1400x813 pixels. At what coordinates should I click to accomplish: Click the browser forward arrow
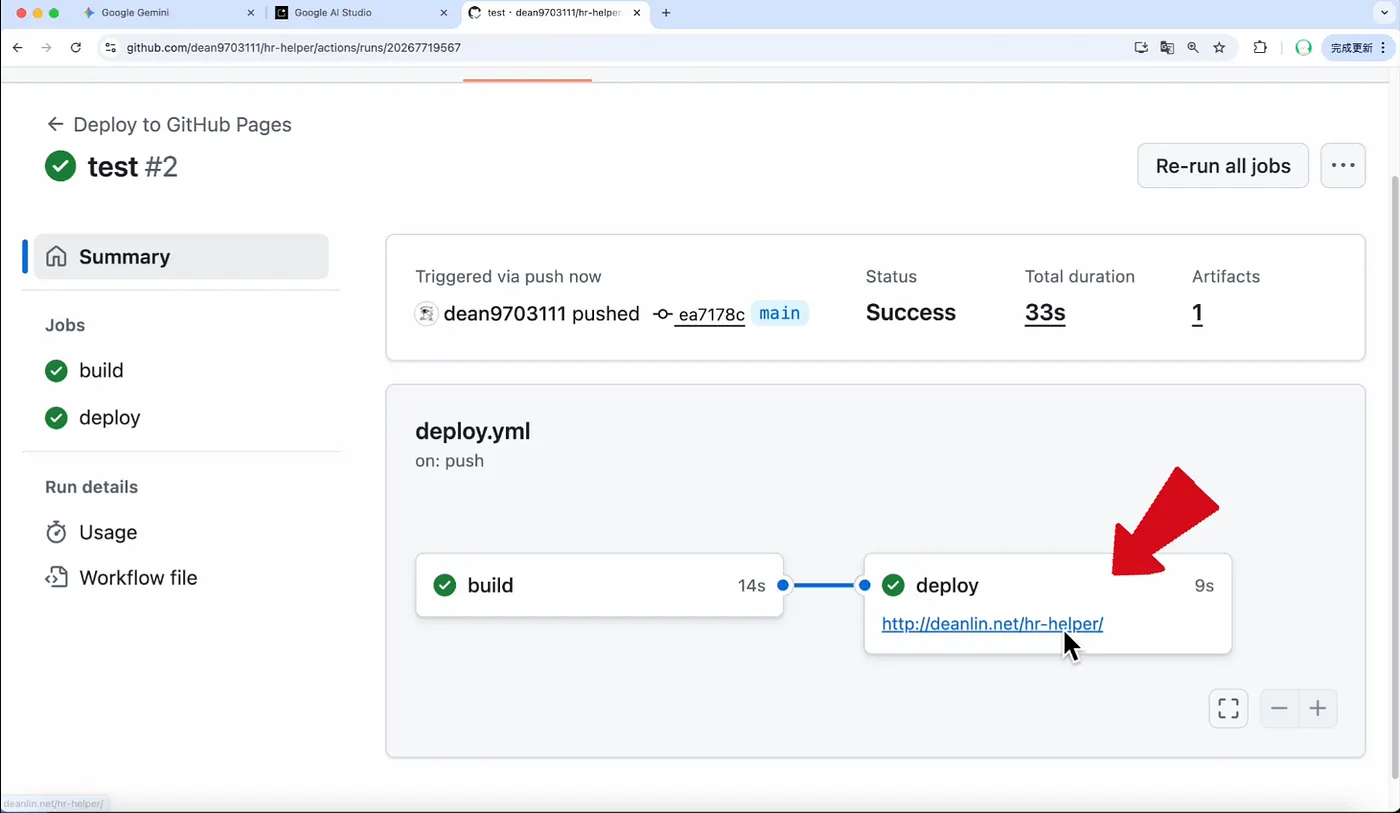click(x=46, y=47)
